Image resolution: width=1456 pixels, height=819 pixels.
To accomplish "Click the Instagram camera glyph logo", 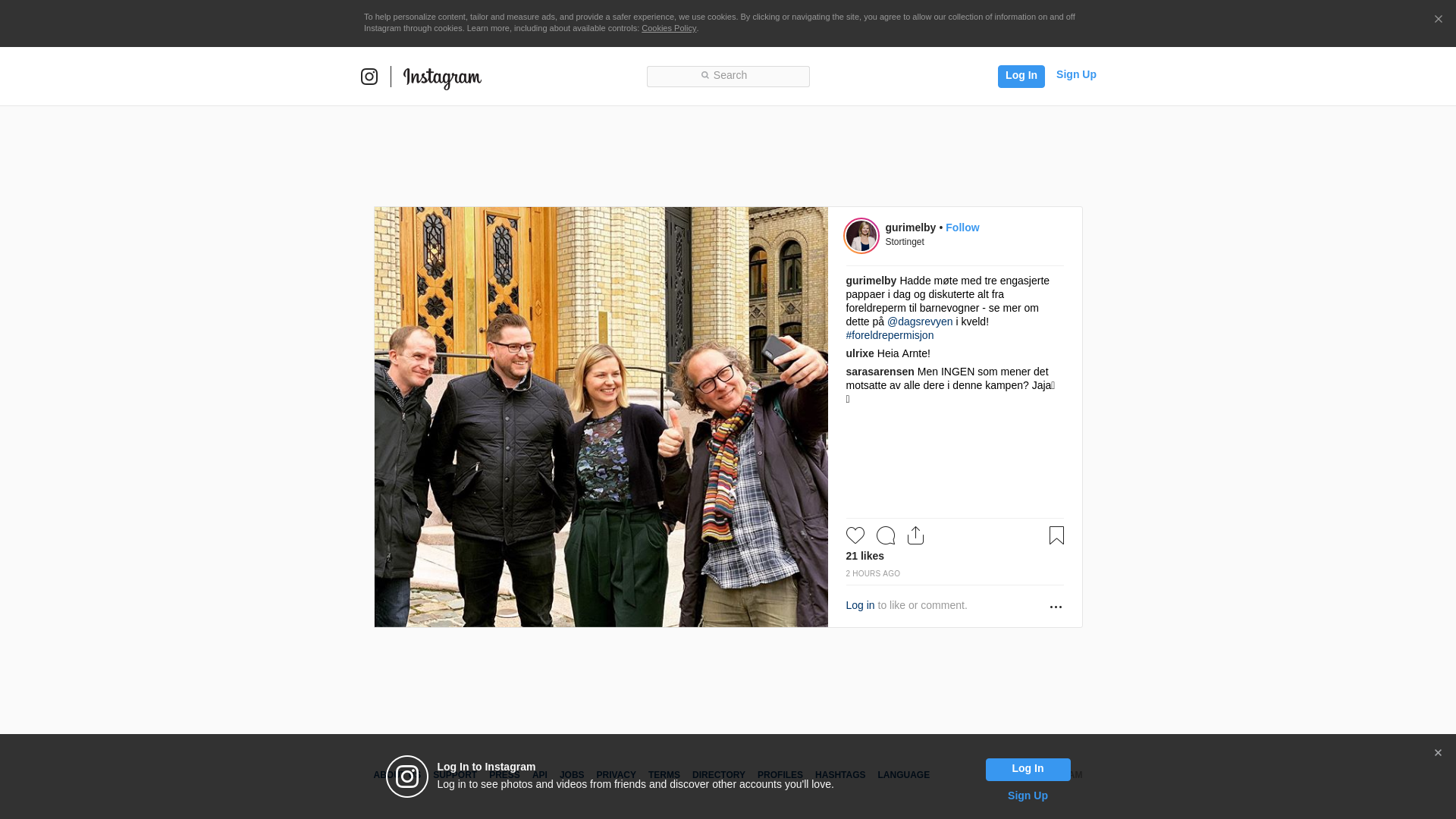I will 369,77.
